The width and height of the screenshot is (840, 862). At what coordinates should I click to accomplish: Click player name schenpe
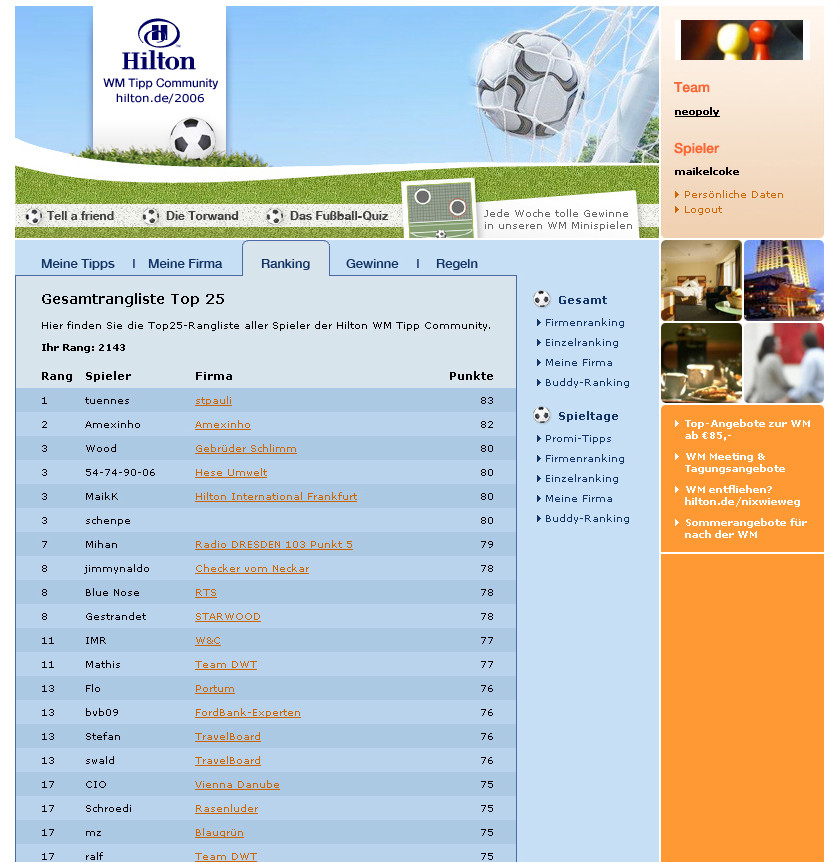coord(108,521)
